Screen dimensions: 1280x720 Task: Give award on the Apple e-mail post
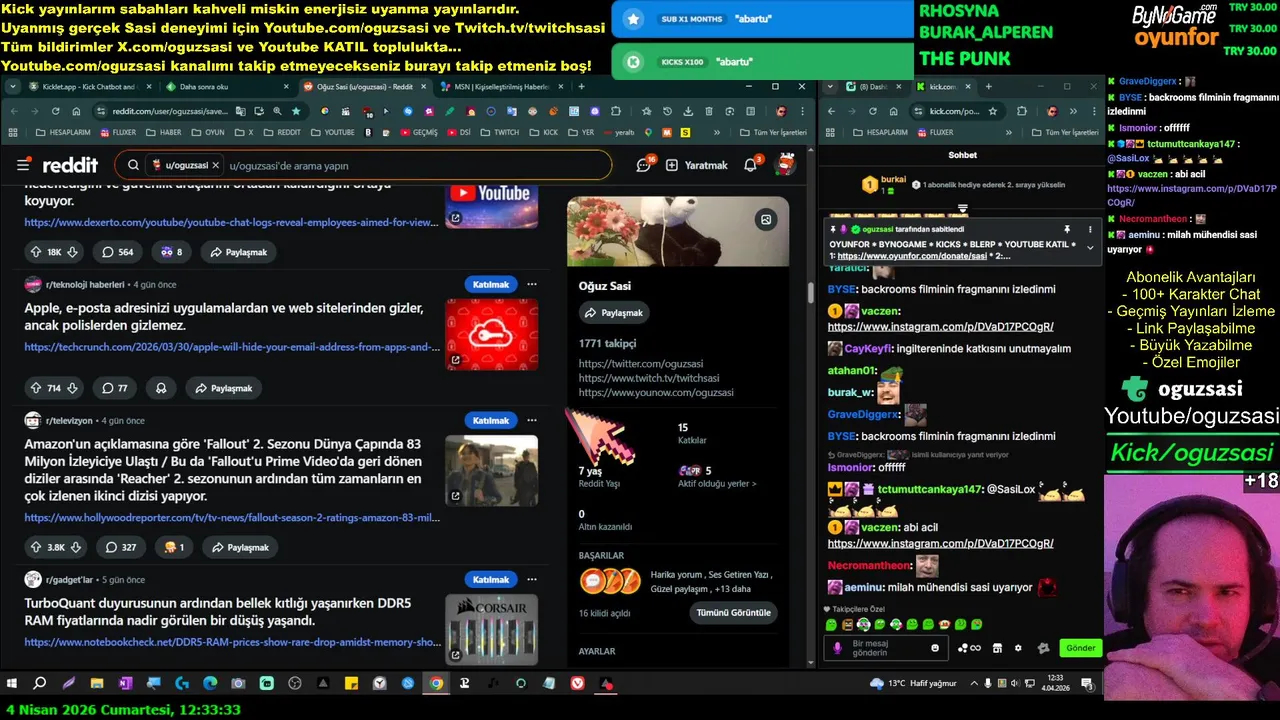tap(160, 388)
